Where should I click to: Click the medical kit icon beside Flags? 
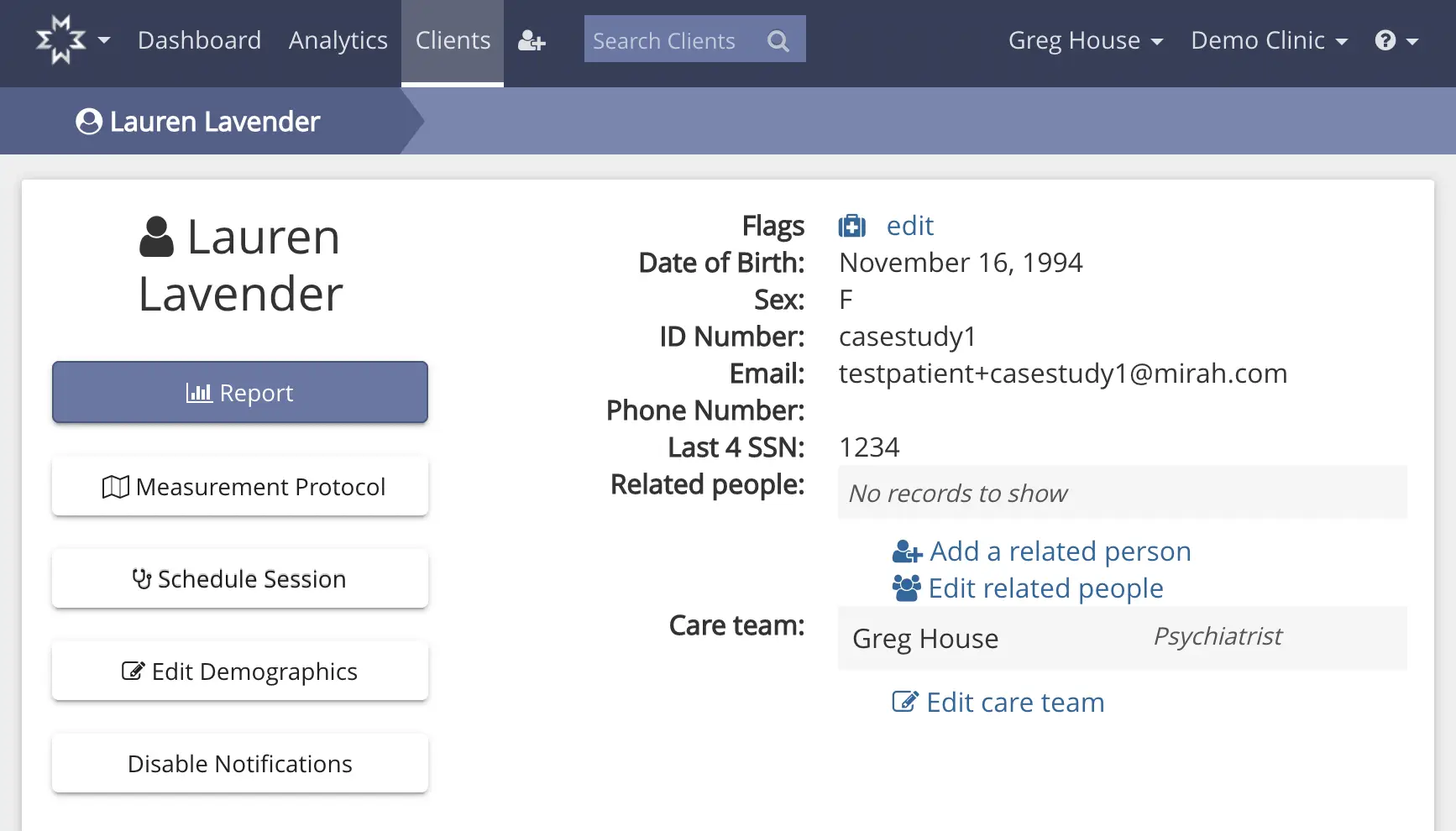pos(851,226)
